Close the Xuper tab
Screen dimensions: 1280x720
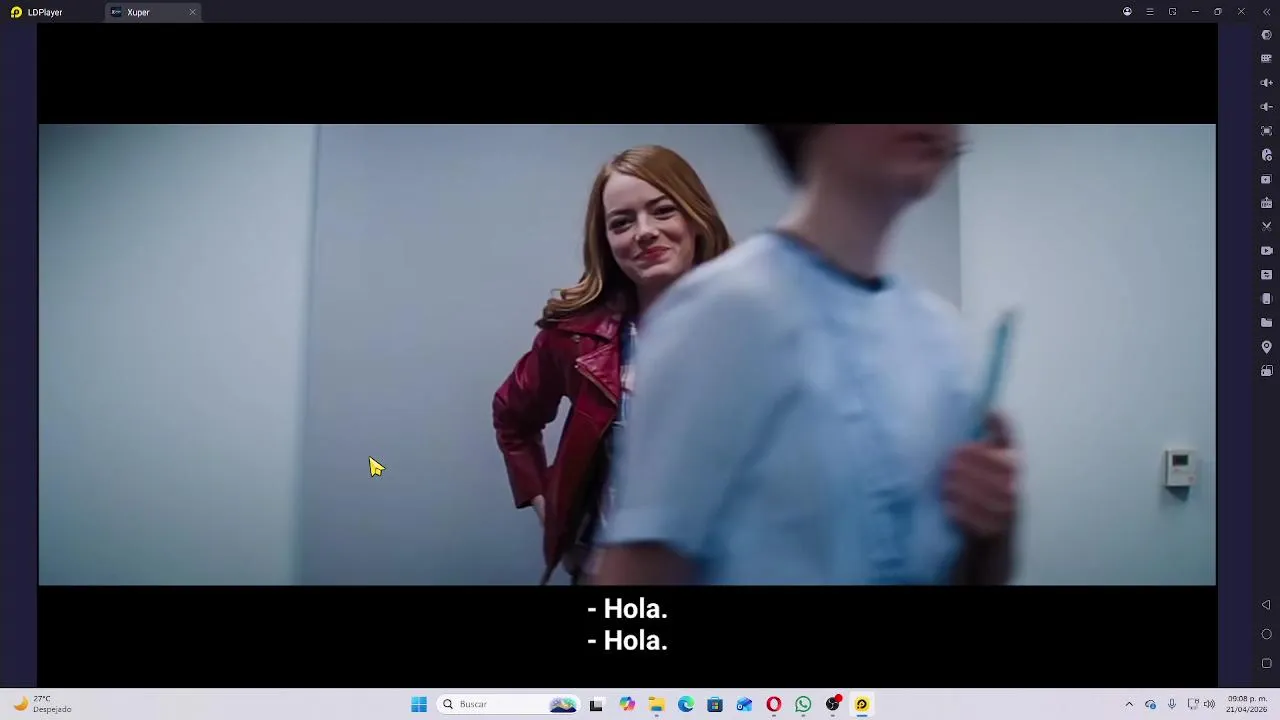(192, 12)
